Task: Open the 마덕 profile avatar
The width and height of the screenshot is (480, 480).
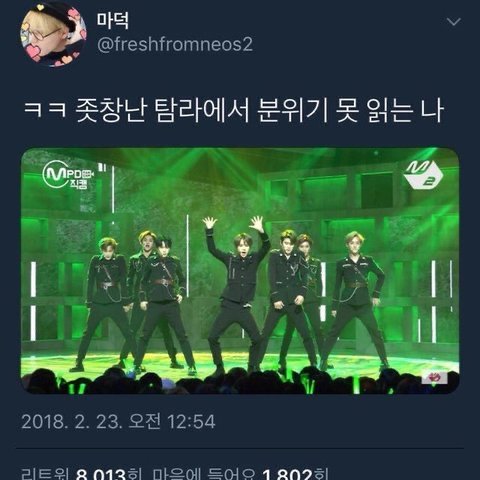Action: [53, 34]
